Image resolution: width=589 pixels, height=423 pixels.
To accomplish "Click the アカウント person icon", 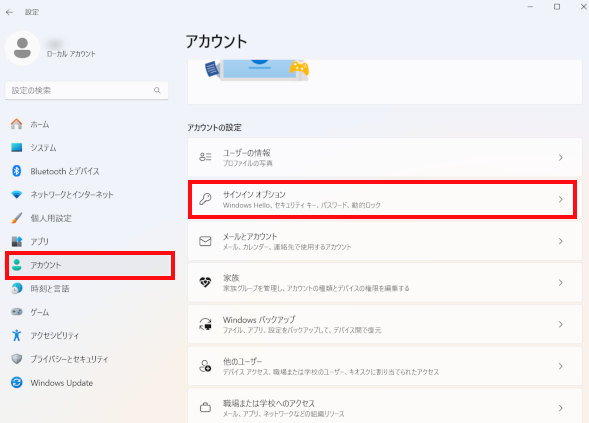I will pyautogui.click(x=17, y=265).
